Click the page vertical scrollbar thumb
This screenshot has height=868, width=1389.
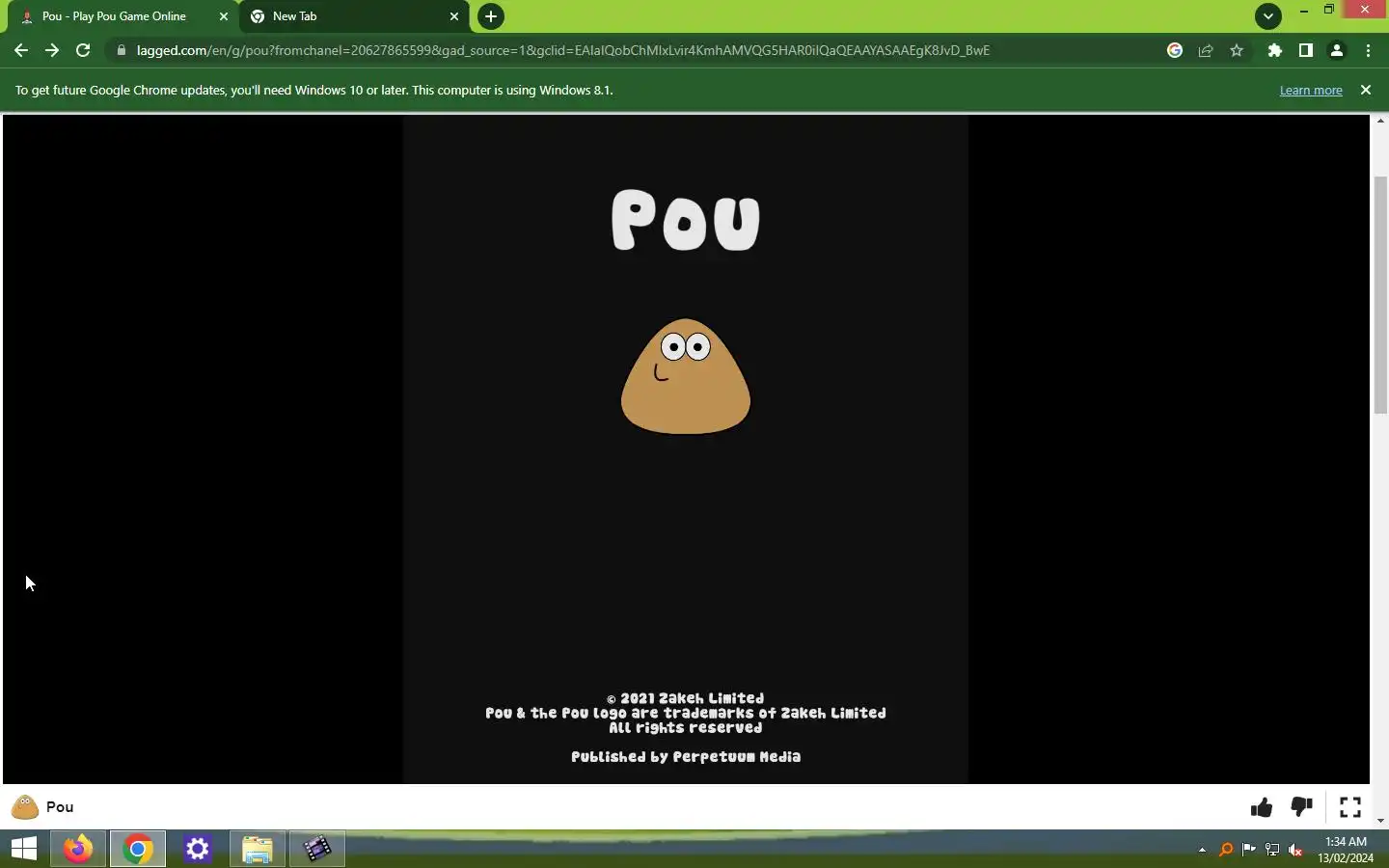pos(1380,294)
